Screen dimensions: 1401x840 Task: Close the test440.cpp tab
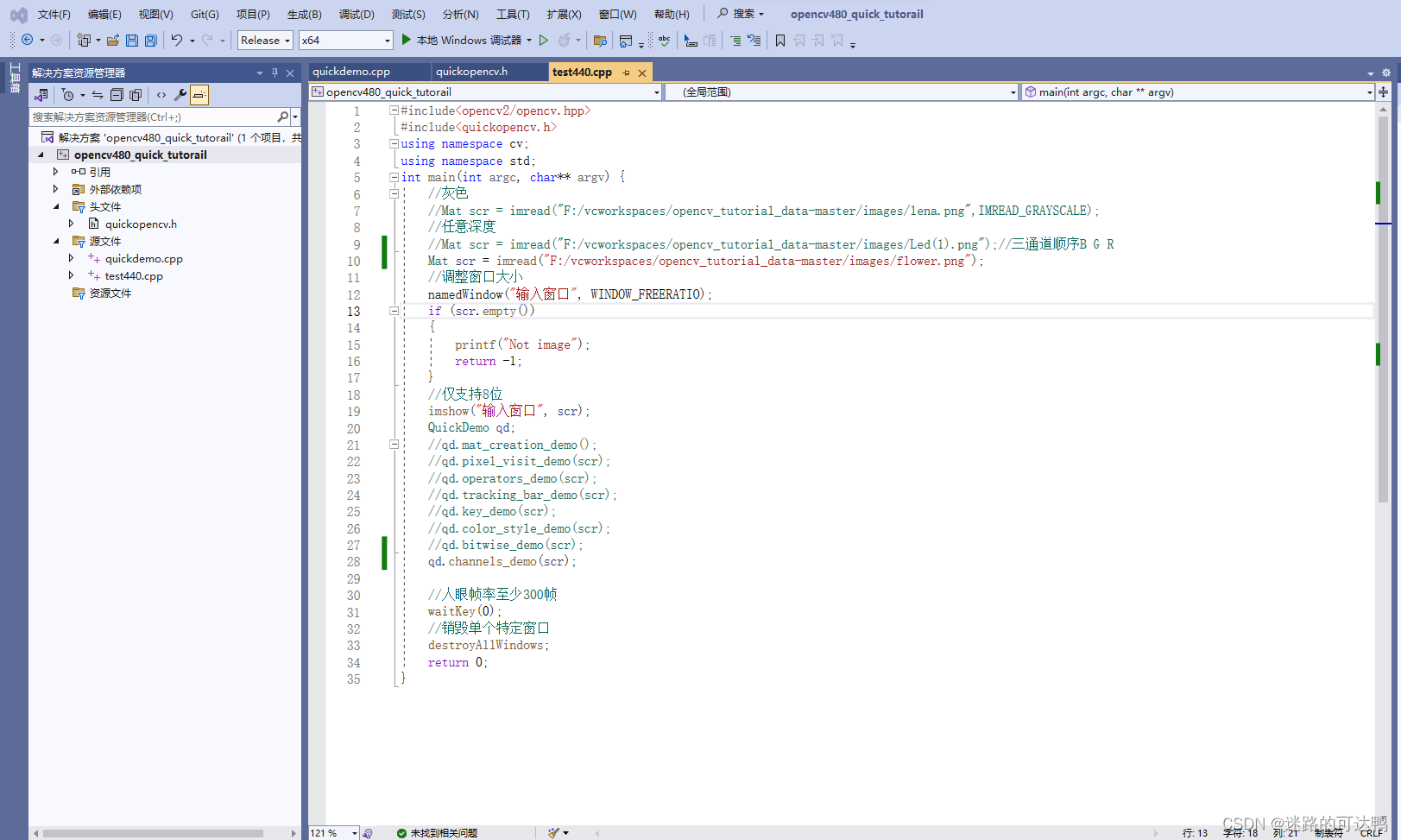[x=642, y=73]
